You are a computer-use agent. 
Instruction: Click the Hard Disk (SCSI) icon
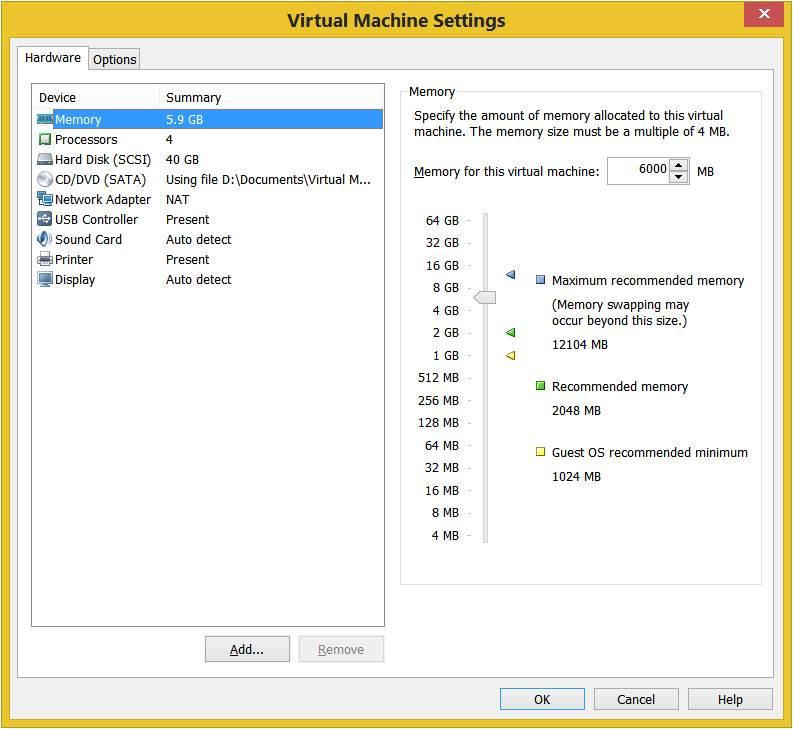[x=45, y=159]
